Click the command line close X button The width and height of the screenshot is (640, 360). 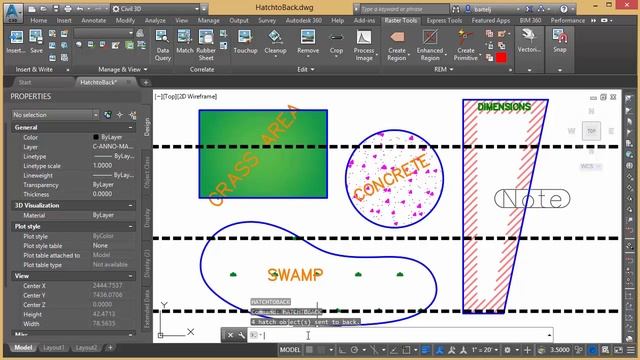tap(230, 335)
